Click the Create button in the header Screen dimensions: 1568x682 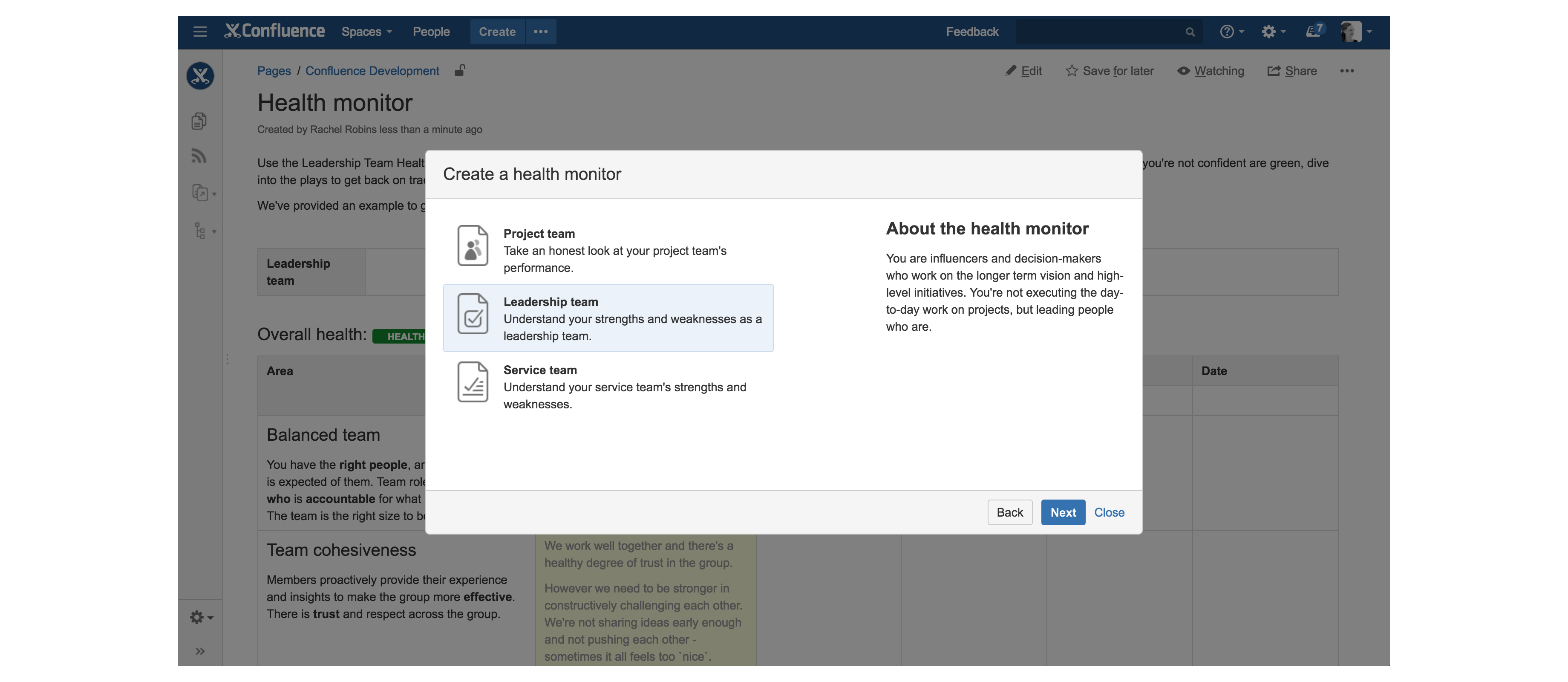coord(497,32)
